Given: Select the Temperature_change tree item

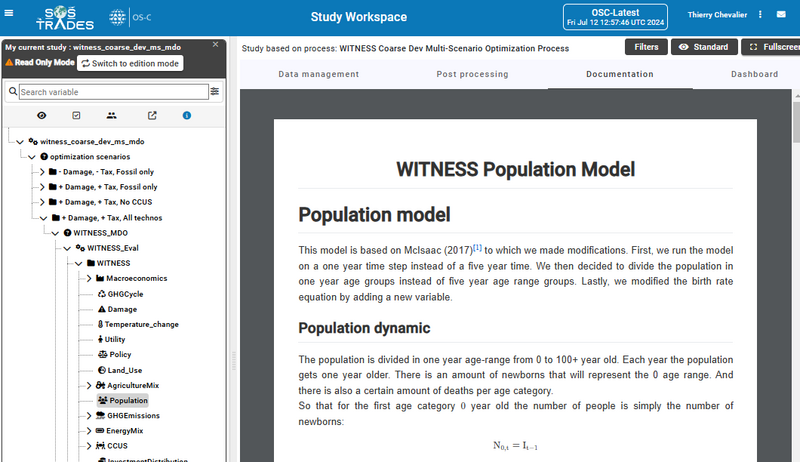Looking at the screenshot, I should [138, 324].
